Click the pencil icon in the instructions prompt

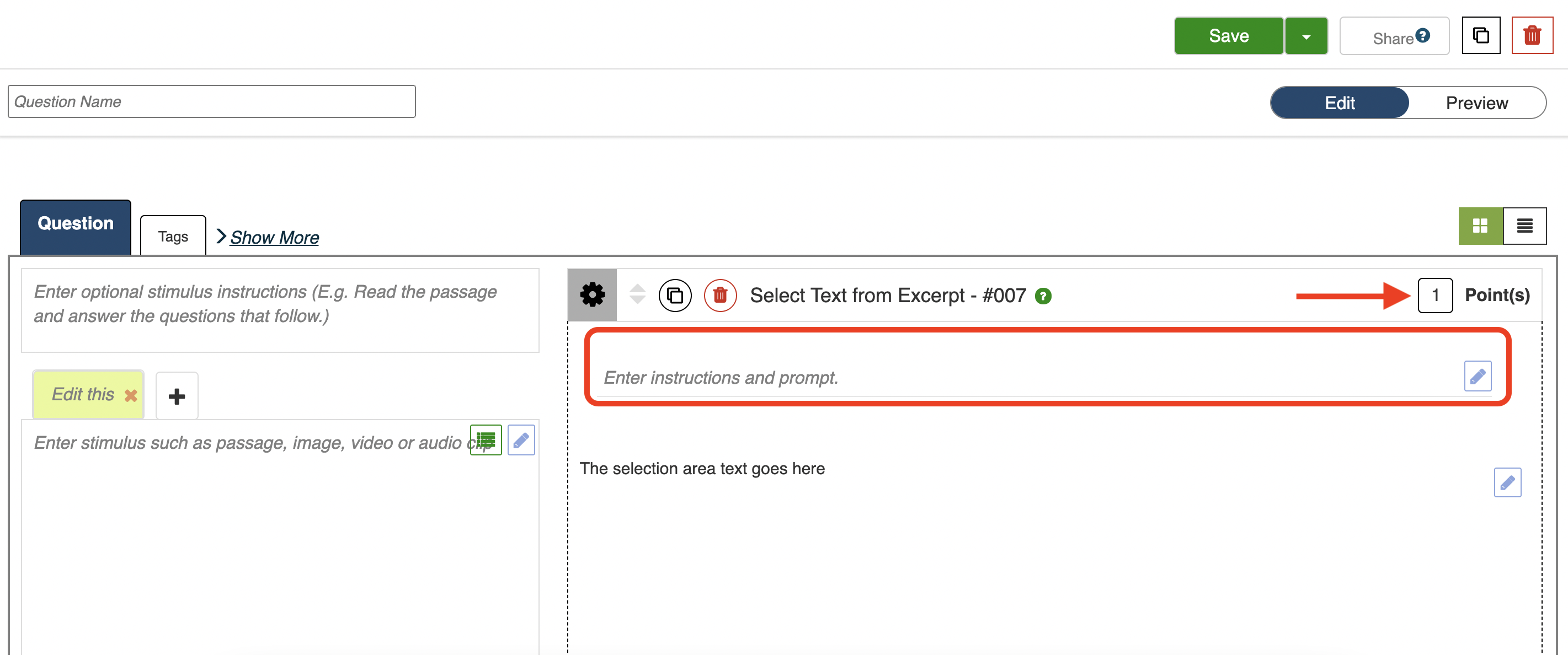1477,377
